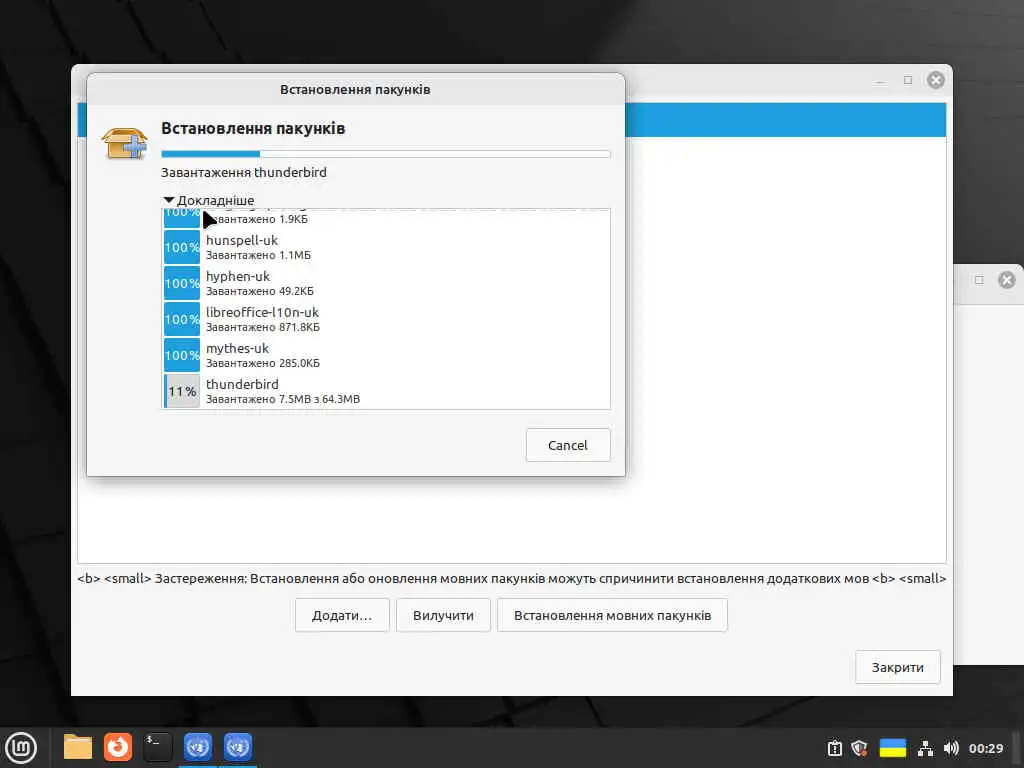
Task: Maximize the language settings window
Action: click(908, 80)
